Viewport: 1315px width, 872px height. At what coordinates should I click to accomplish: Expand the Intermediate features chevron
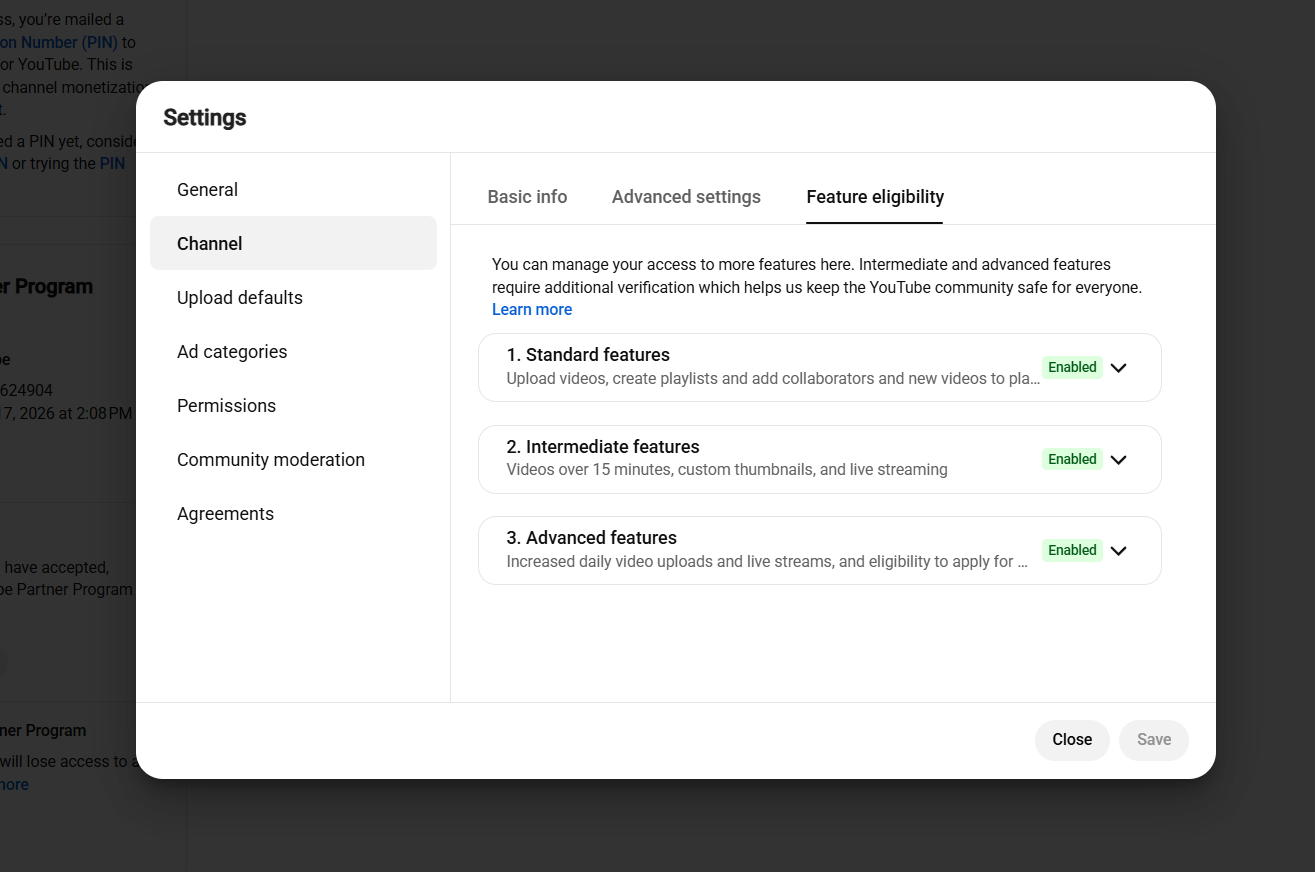coord(1118,459)
